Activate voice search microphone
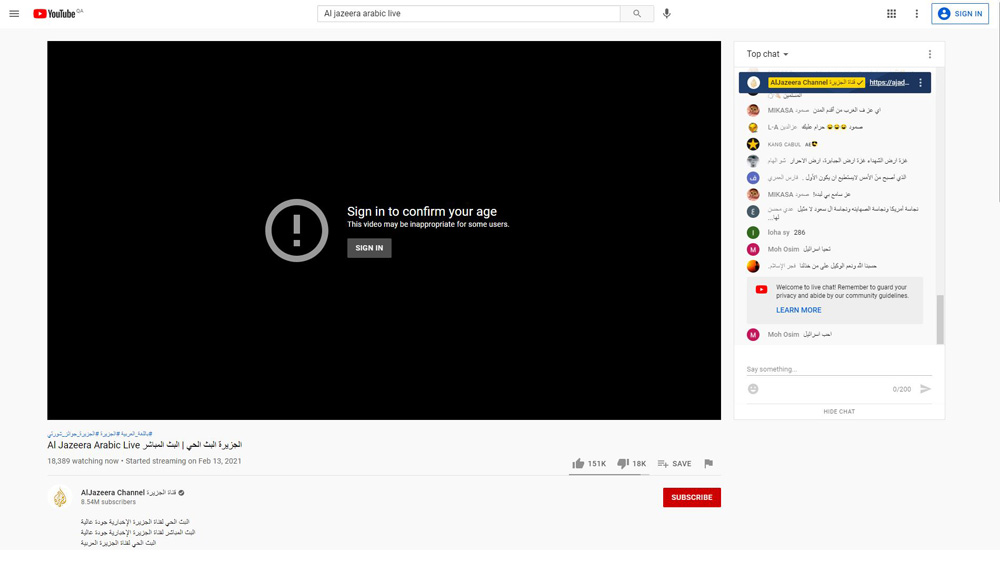This screenshot has width=1000, height=562. tap(667, 14)
